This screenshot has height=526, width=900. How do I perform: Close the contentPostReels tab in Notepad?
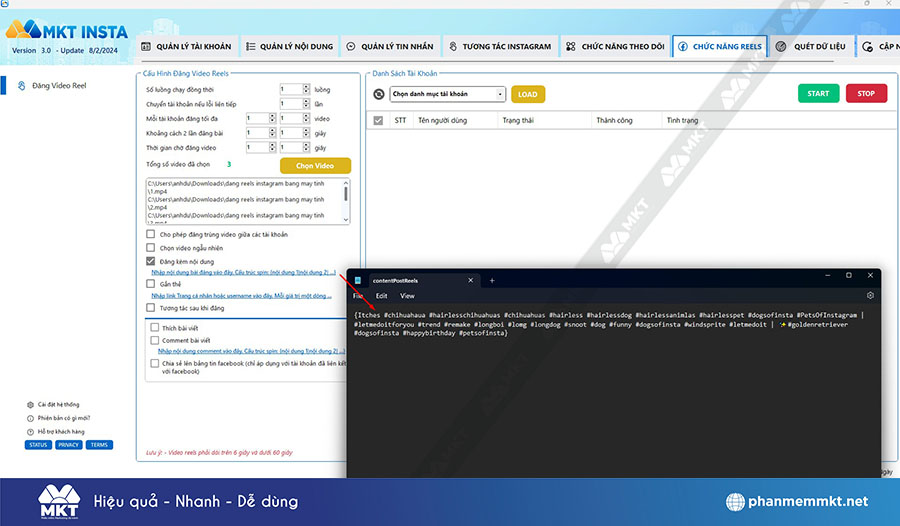[471, 280]
